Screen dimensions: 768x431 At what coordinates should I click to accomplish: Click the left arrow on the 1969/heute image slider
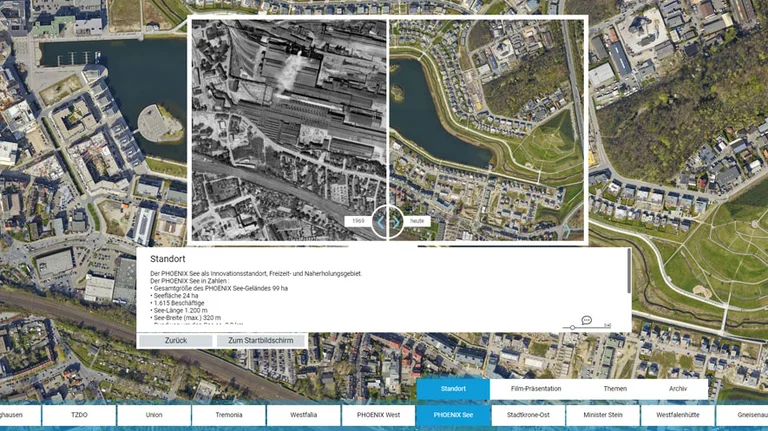[381, 222]
